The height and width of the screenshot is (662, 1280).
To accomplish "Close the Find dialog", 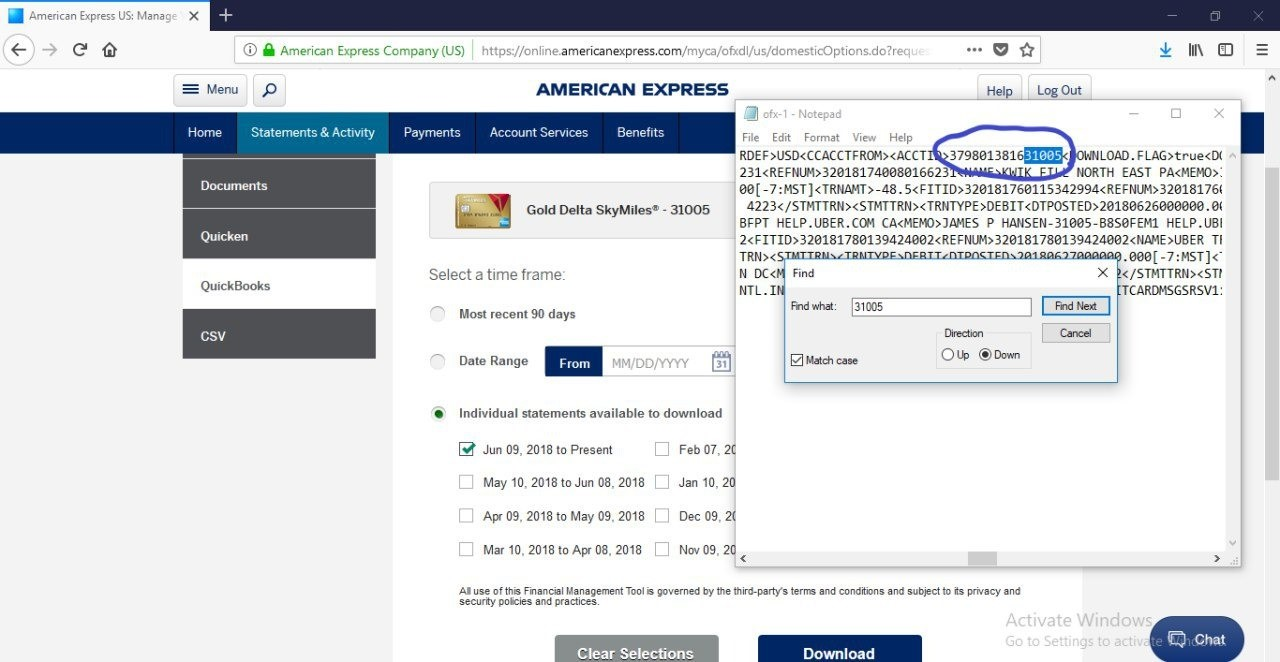I will tap(1102, 273).
